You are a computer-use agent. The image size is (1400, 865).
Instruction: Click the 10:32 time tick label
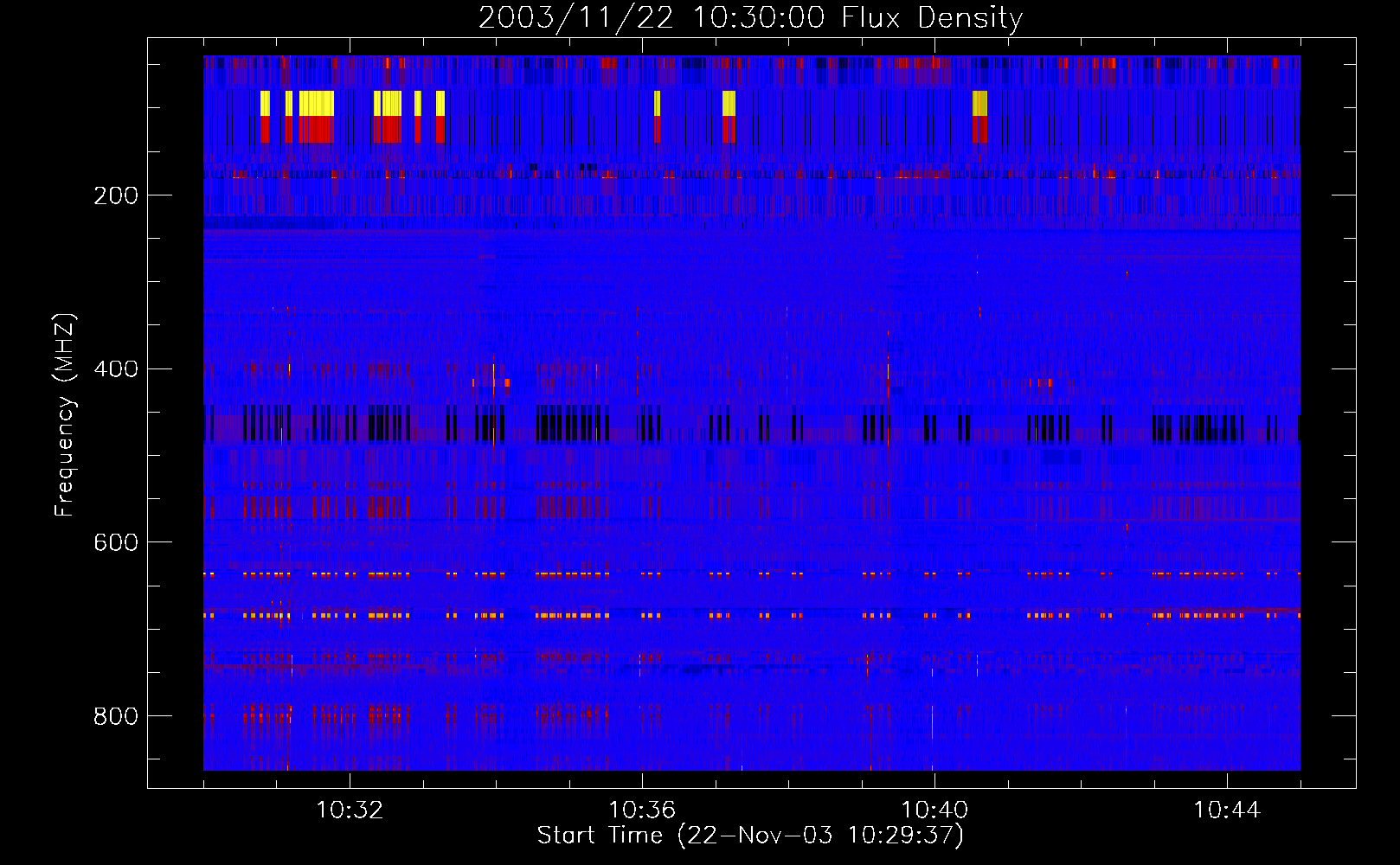pyautogui.click(x=350, y=811)
